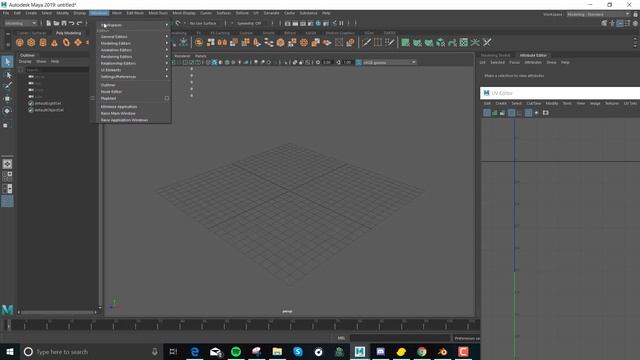Viewport: 640px width, 360px height.
Task: Click the Undo arrow icon
Action: [x=71, y=23]
